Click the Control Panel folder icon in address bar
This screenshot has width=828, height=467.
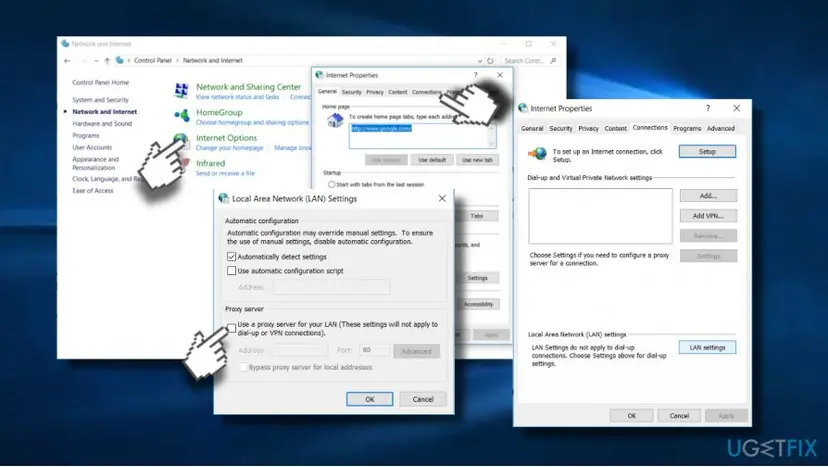tap(120, 61)
